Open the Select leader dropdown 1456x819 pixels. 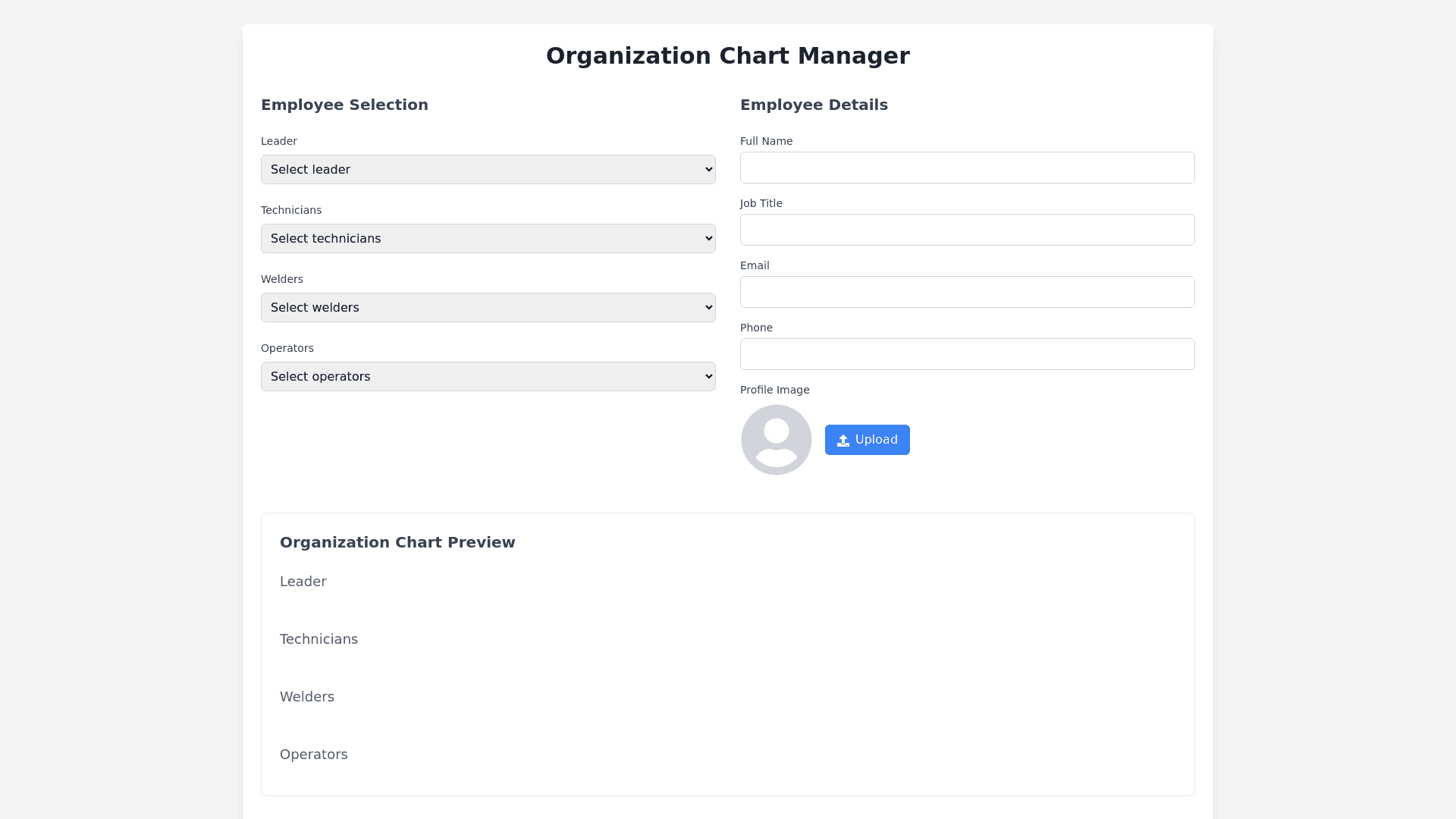[488, 170]
